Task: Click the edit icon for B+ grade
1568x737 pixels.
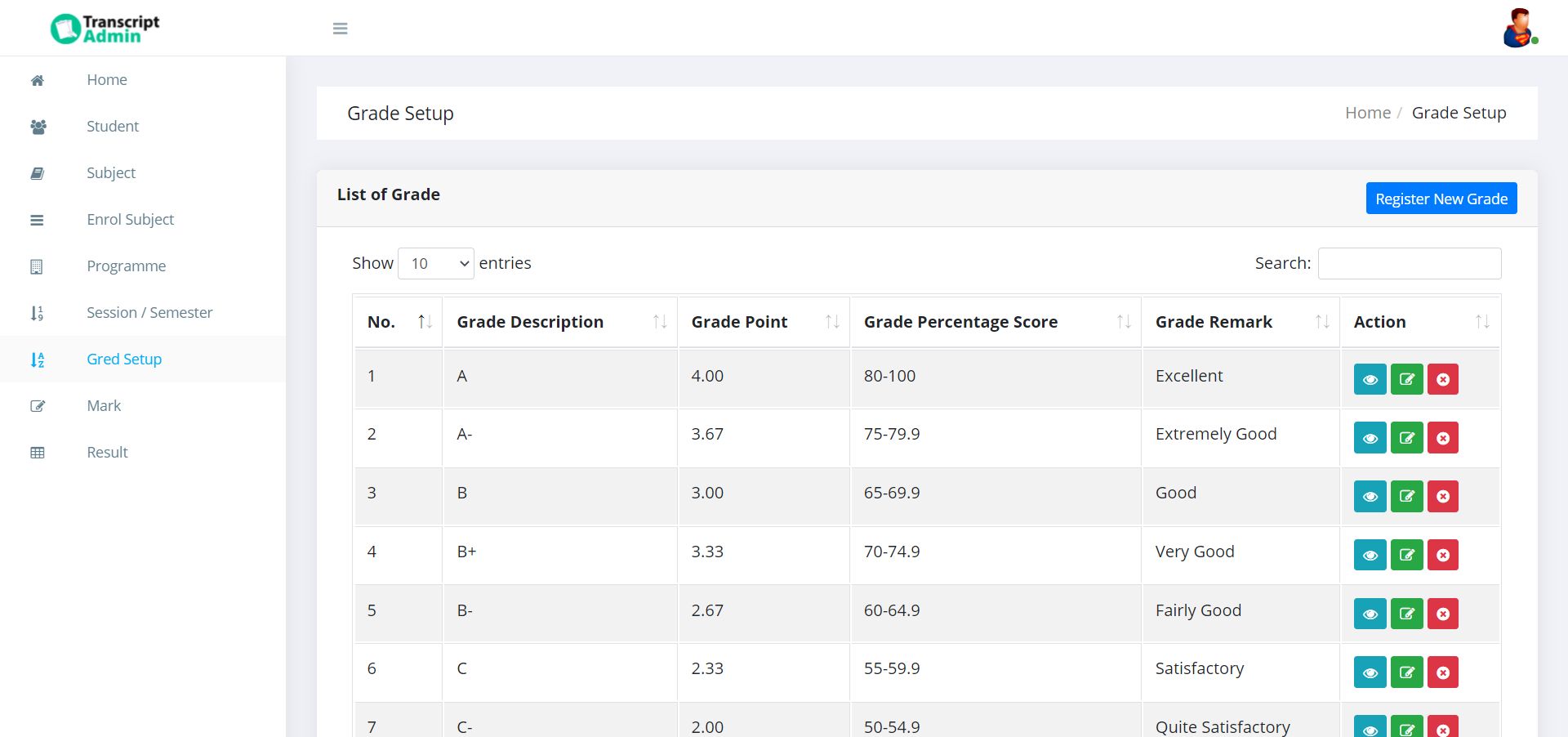Action: pos(1406,556)
